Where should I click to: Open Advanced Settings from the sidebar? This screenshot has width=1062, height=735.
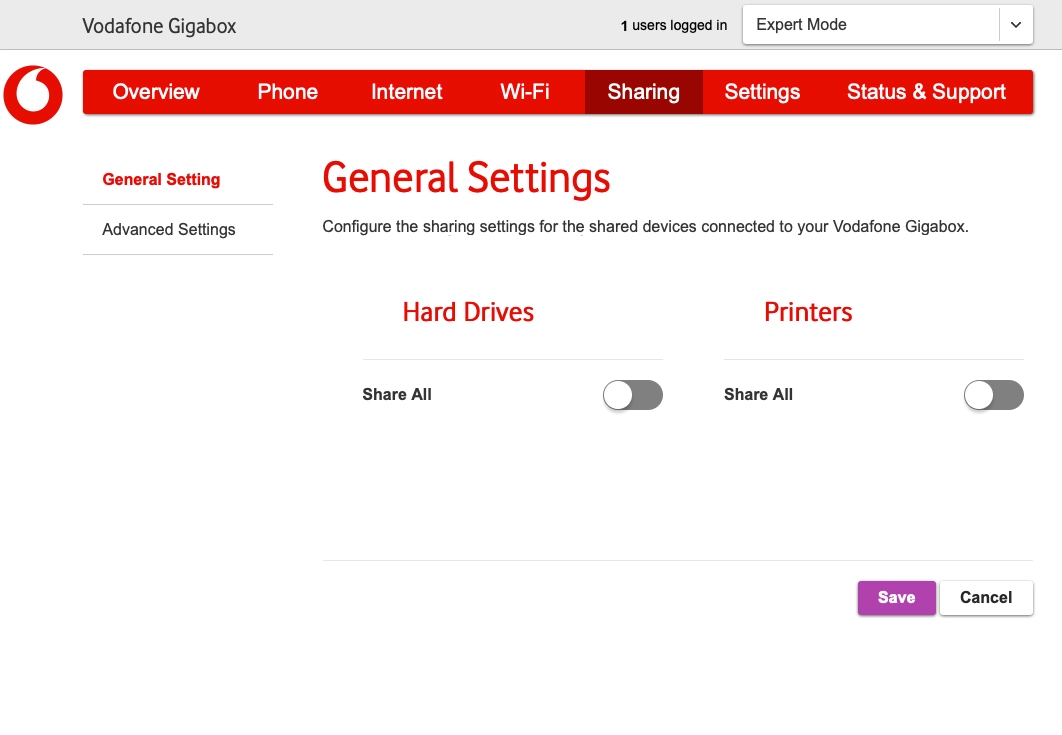(168, 229)
